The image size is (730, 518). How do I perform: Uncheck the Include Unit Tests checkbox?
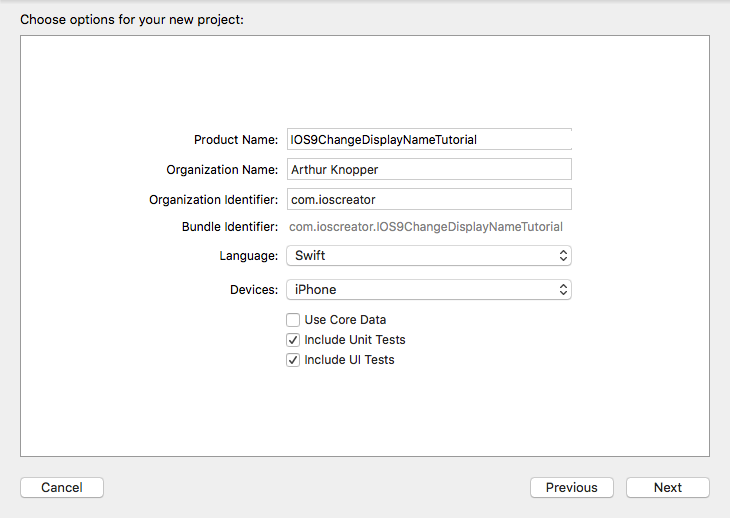293,340
